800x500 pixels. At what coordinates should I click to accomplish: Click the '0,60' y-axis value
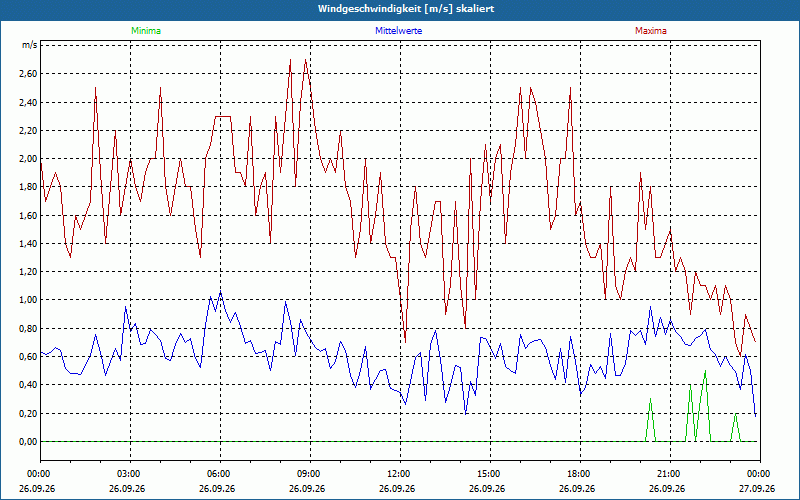coord(28,357)
